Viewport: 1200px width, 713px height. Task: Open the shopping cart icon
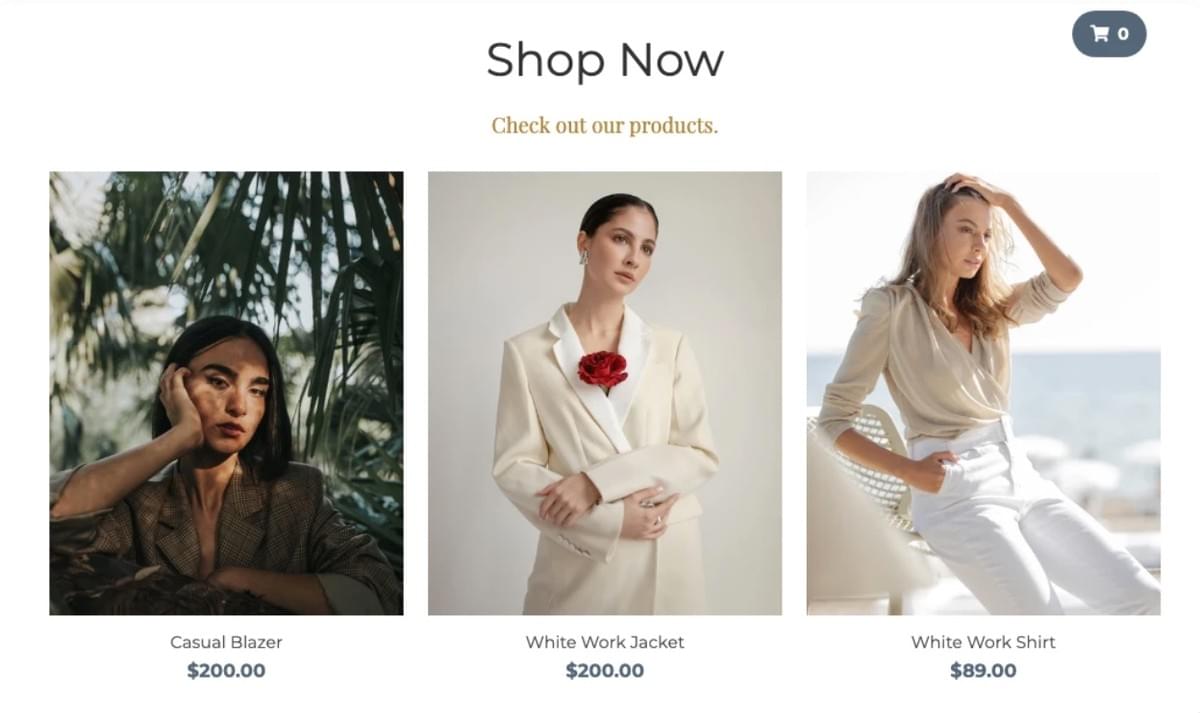(x=1100, y=34)
